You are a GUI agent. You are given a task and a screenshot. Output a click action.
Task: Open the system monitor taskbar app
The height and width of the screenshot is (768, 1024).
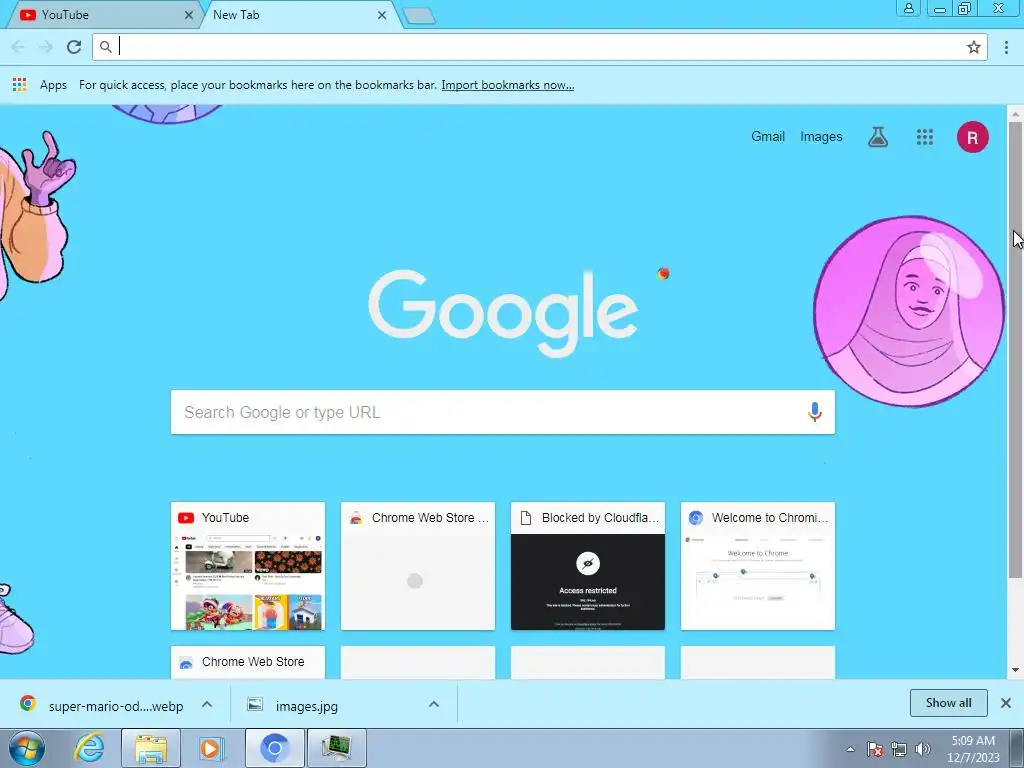336,748
